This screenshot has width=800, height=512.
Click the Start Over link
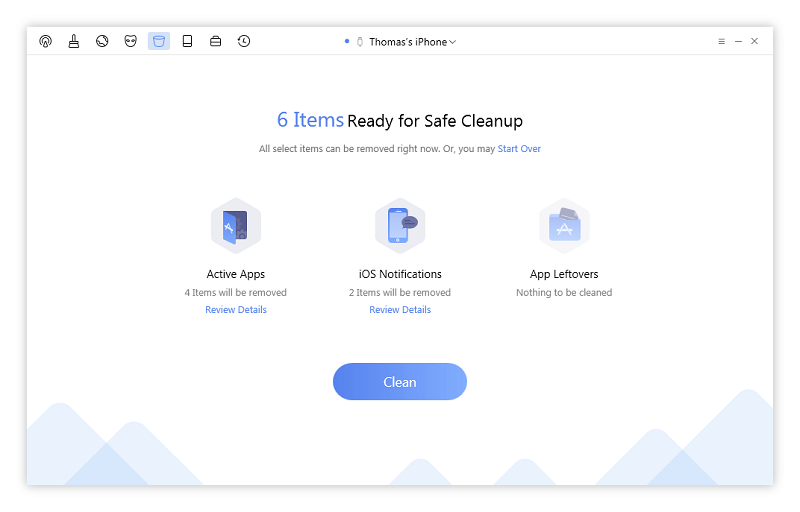tap(519, 149)
